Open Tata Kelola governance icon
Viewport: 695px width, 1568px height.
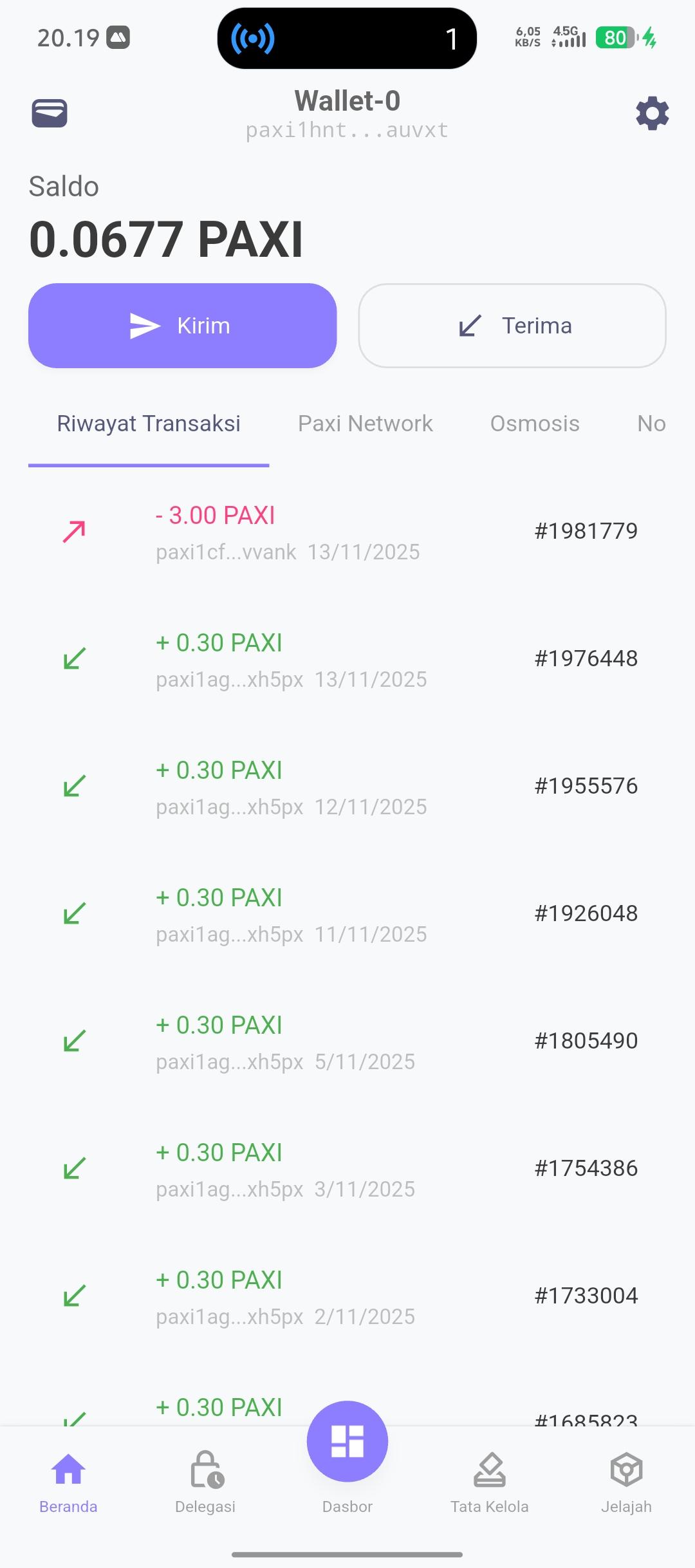489,1470
